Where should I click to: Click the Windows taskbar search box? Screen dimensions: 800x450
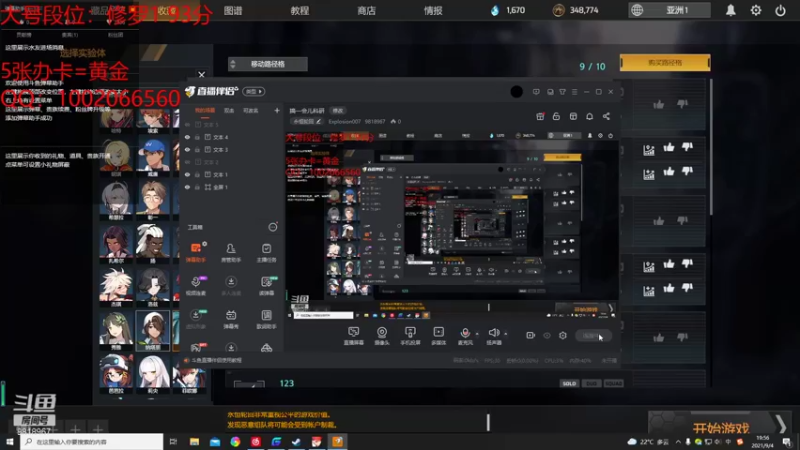(x=92, y=441)
